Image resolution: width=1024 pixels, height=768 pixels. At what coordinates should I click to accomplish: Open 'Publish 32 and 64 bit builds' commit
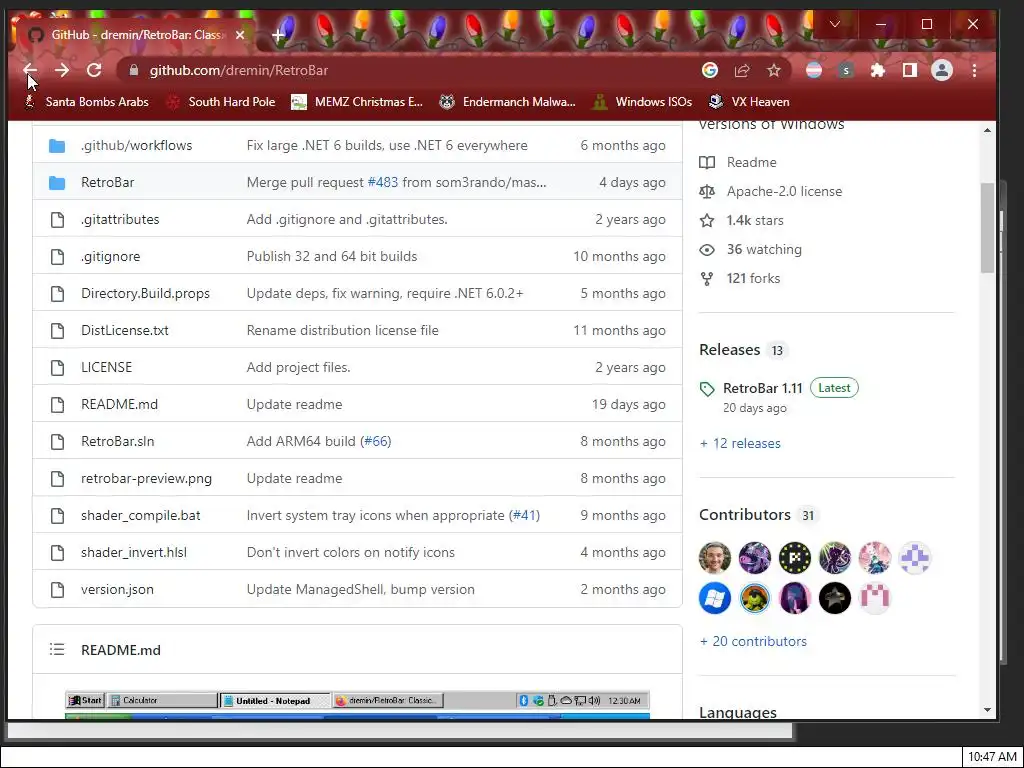click(x=332, y=257)
